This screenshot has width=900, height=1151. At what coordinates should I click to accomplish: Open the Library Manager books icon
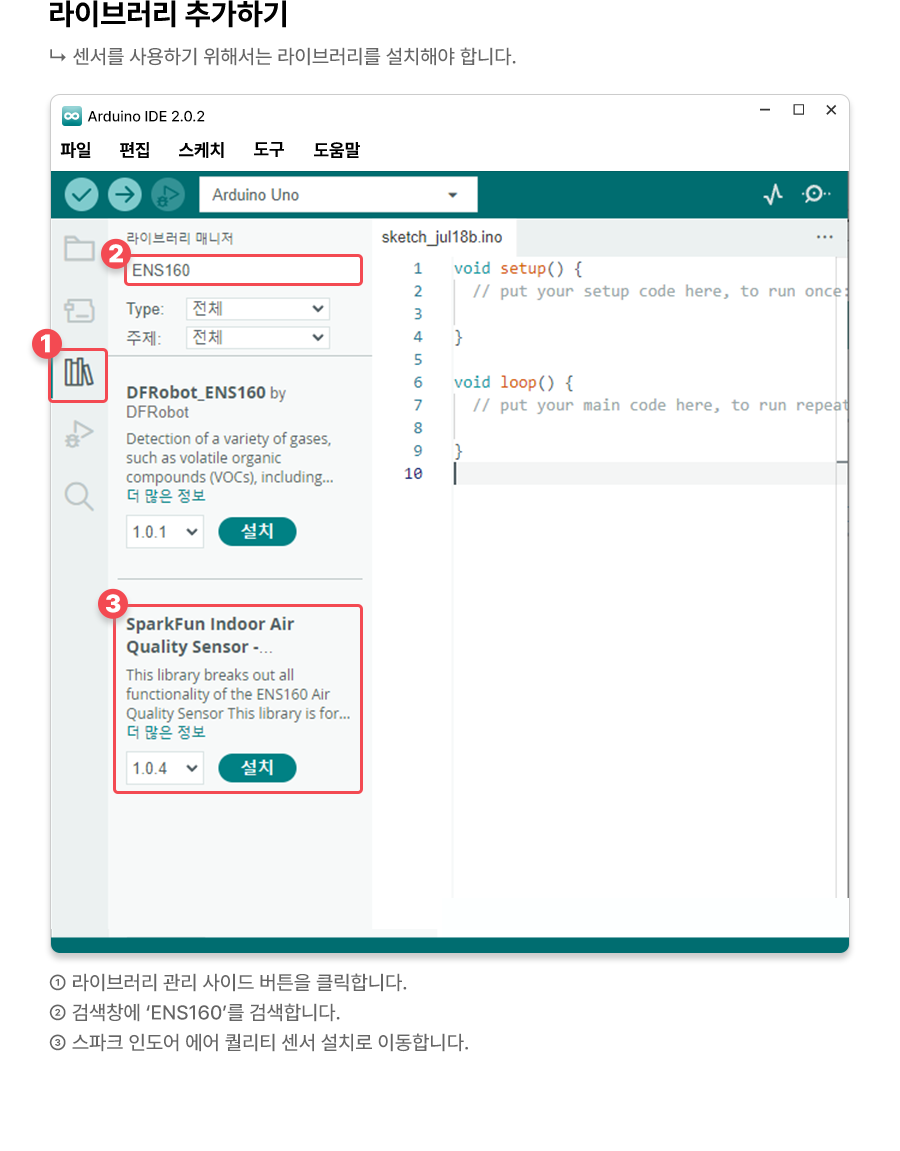coord(79,373)
